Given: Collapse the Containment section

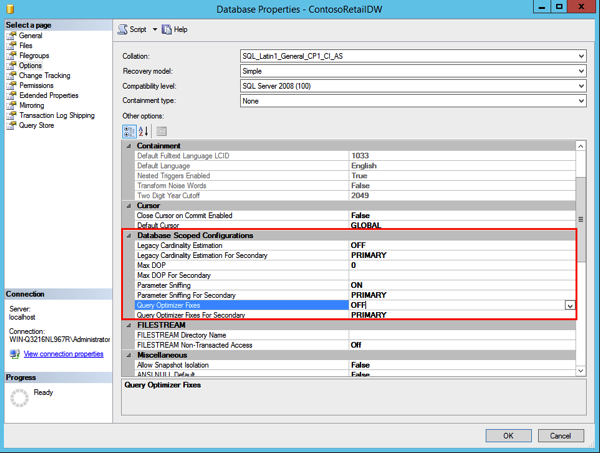Looking at the screenshot, I should pyautogui.click(x=129, y=146).
